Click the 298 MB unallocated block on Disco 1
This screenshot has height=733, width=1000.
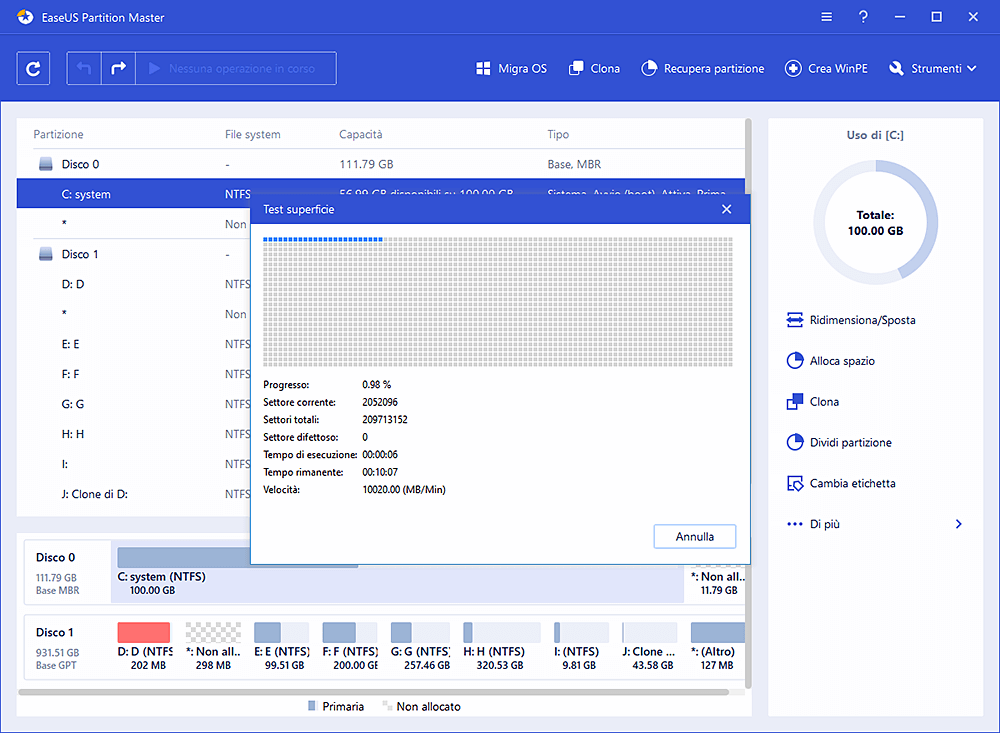pos(213,646)
